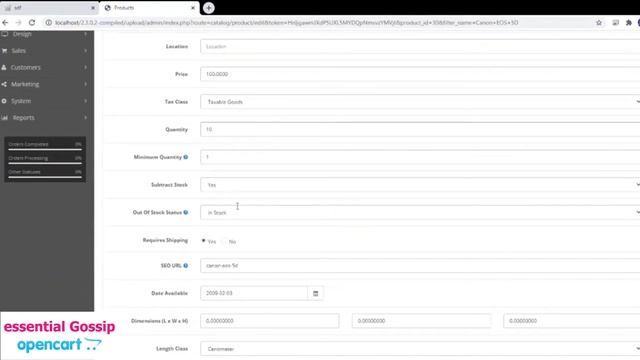This screenshot has height=360, width=640.
Task: Click the Other Statuses progress bar
Action: click(x=45, y=177)
